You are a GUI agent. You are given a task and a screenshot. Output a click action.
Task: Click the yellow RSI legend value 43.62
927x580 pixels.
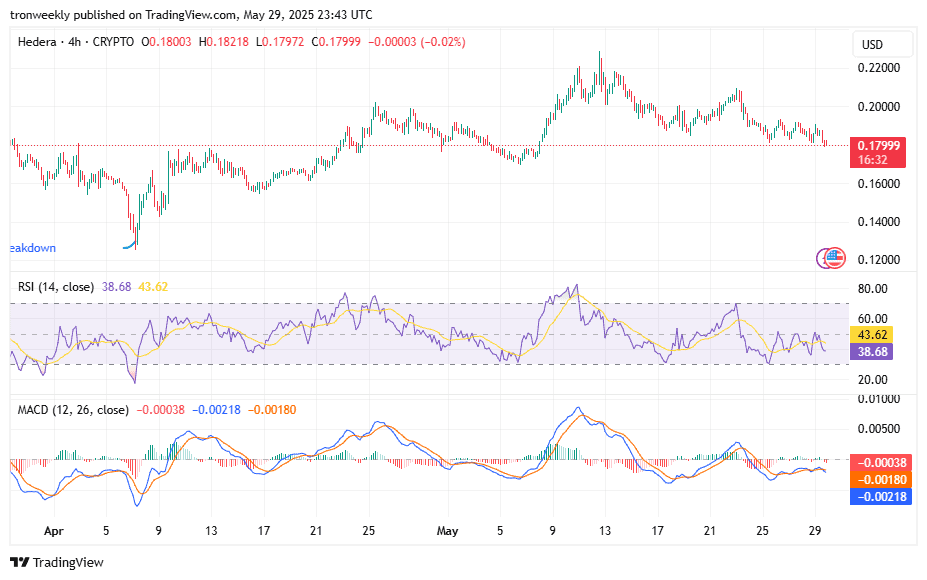tap(153, 287)
